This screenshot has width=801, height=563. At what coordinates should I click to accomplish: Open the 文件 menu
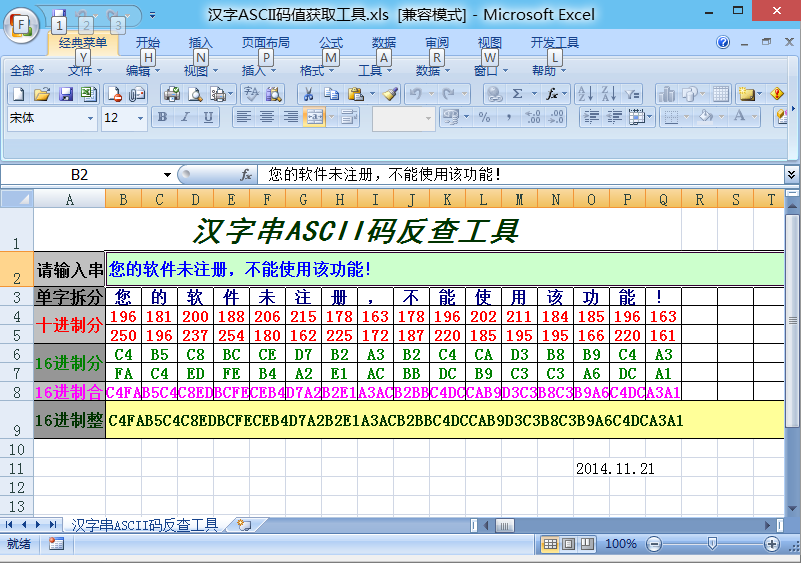80,71
